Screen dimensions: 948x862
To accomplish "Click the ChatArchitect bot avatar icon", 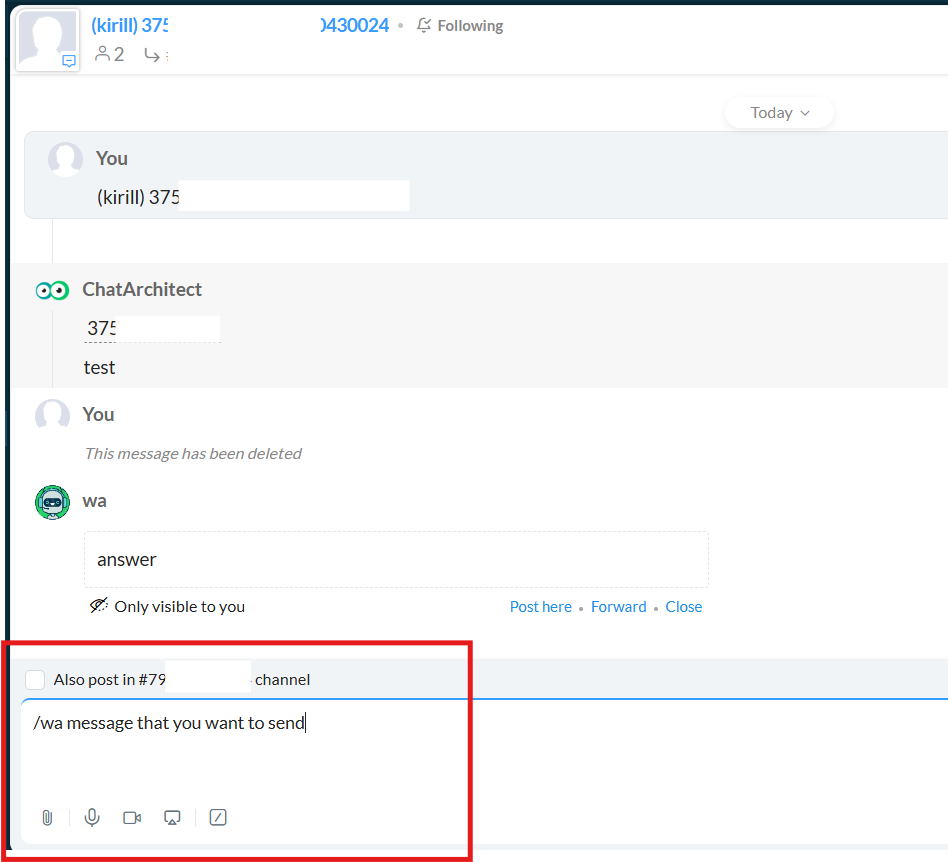I will (52, 290).
